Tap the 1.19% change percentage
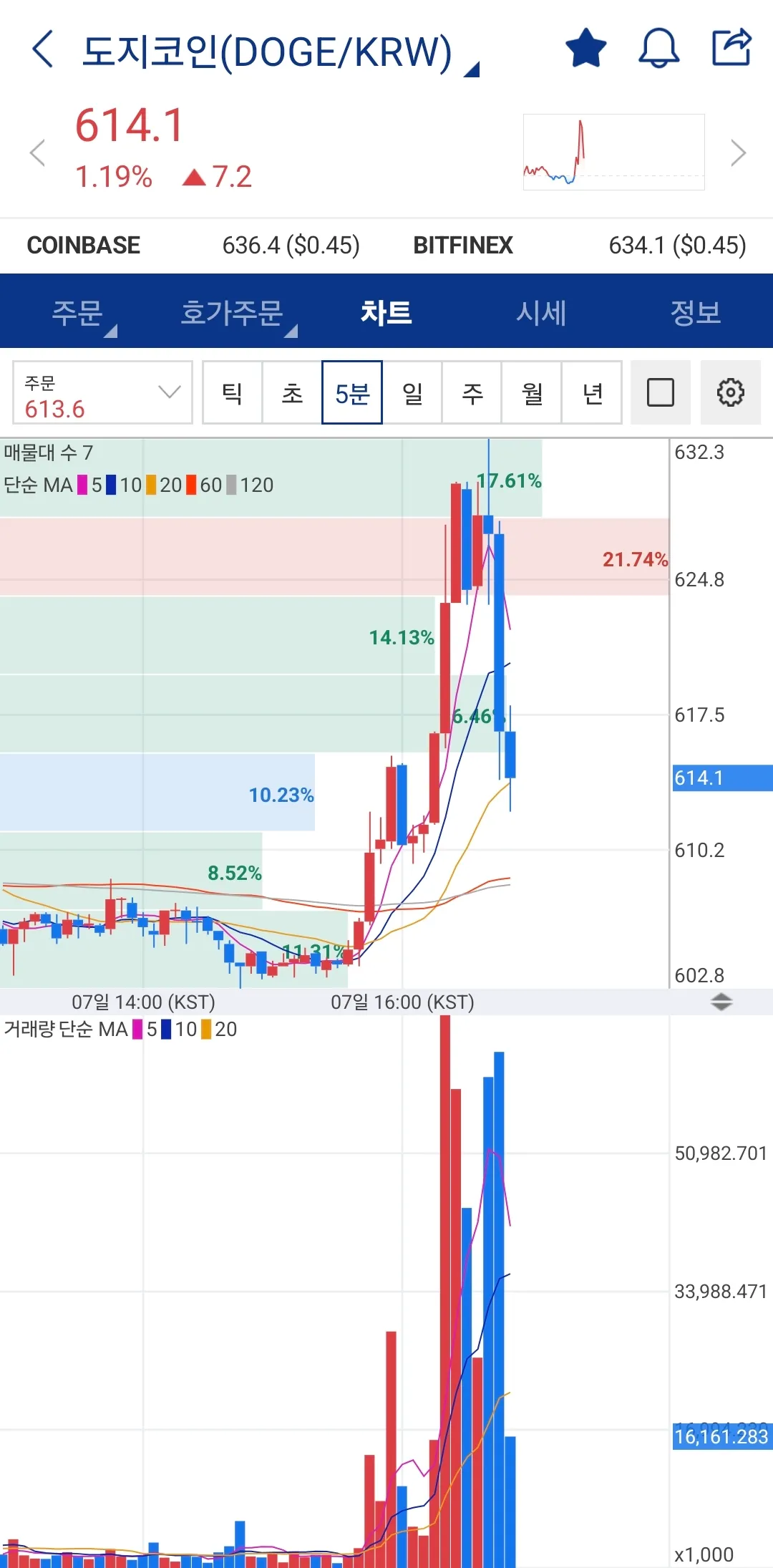 coord(114,177)
